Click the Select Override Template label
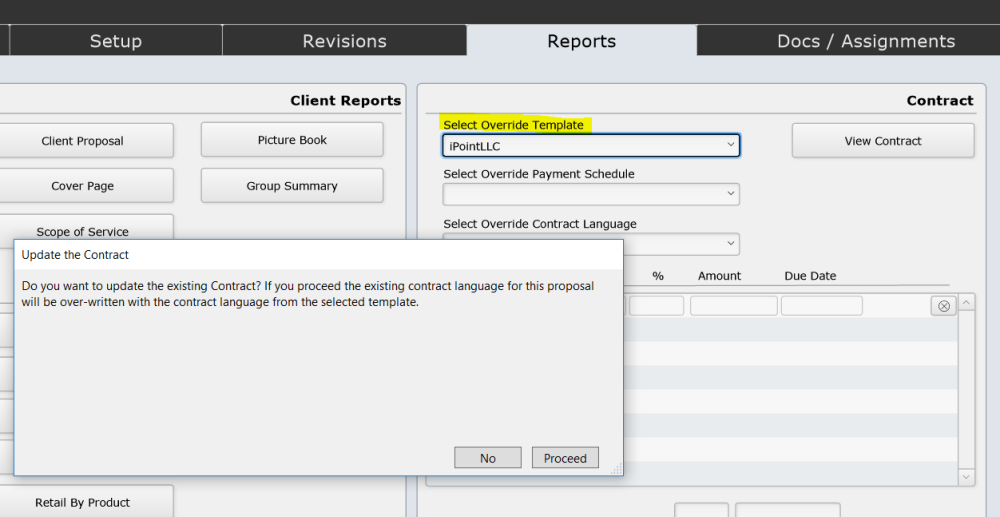The image size is (1000, 517). pos(513,125)
